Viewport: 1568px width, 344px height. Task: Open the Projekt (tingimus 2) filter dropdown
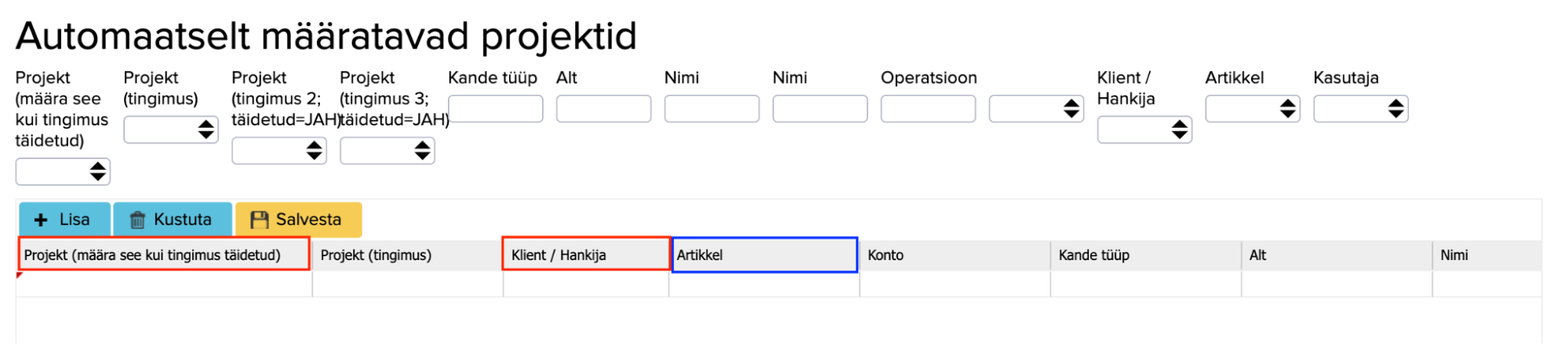coord(278,150)
